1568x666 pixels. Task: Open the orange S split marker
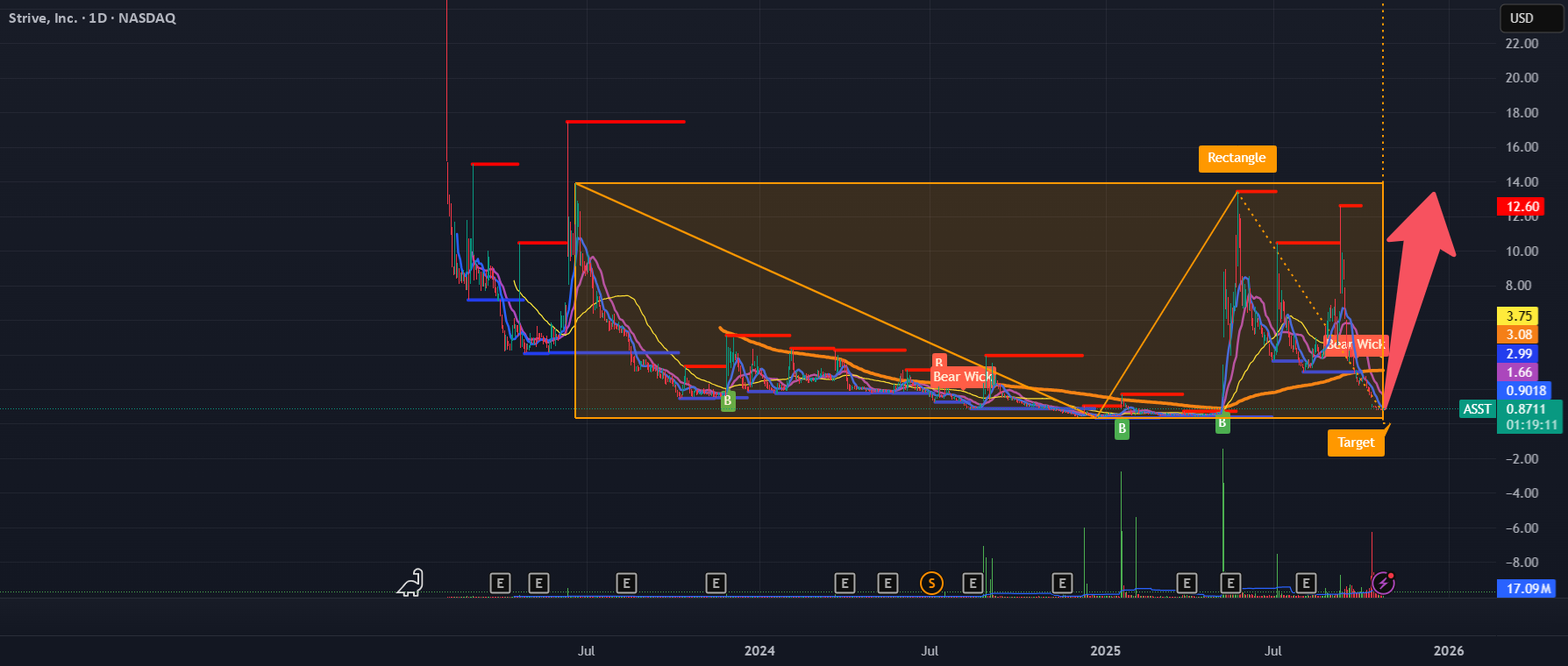(931, 583)
